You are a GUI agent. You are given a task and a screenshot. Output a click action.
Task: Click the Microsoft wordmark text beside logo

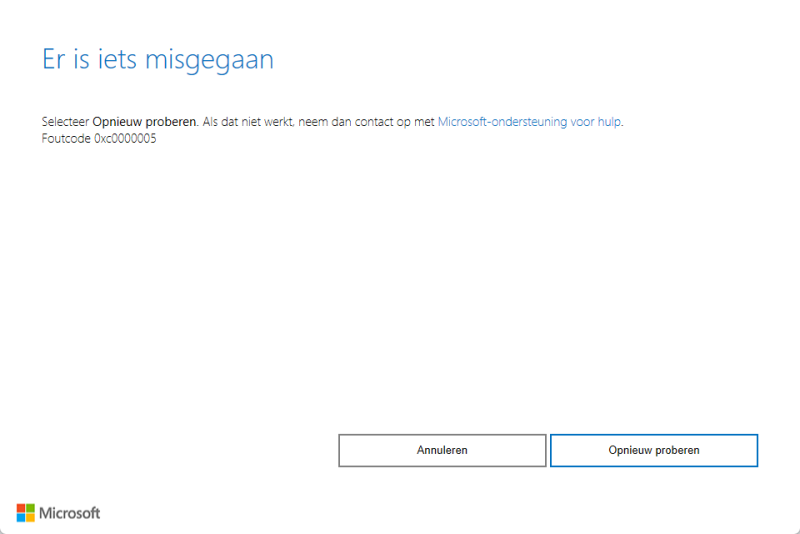point(70,513)
